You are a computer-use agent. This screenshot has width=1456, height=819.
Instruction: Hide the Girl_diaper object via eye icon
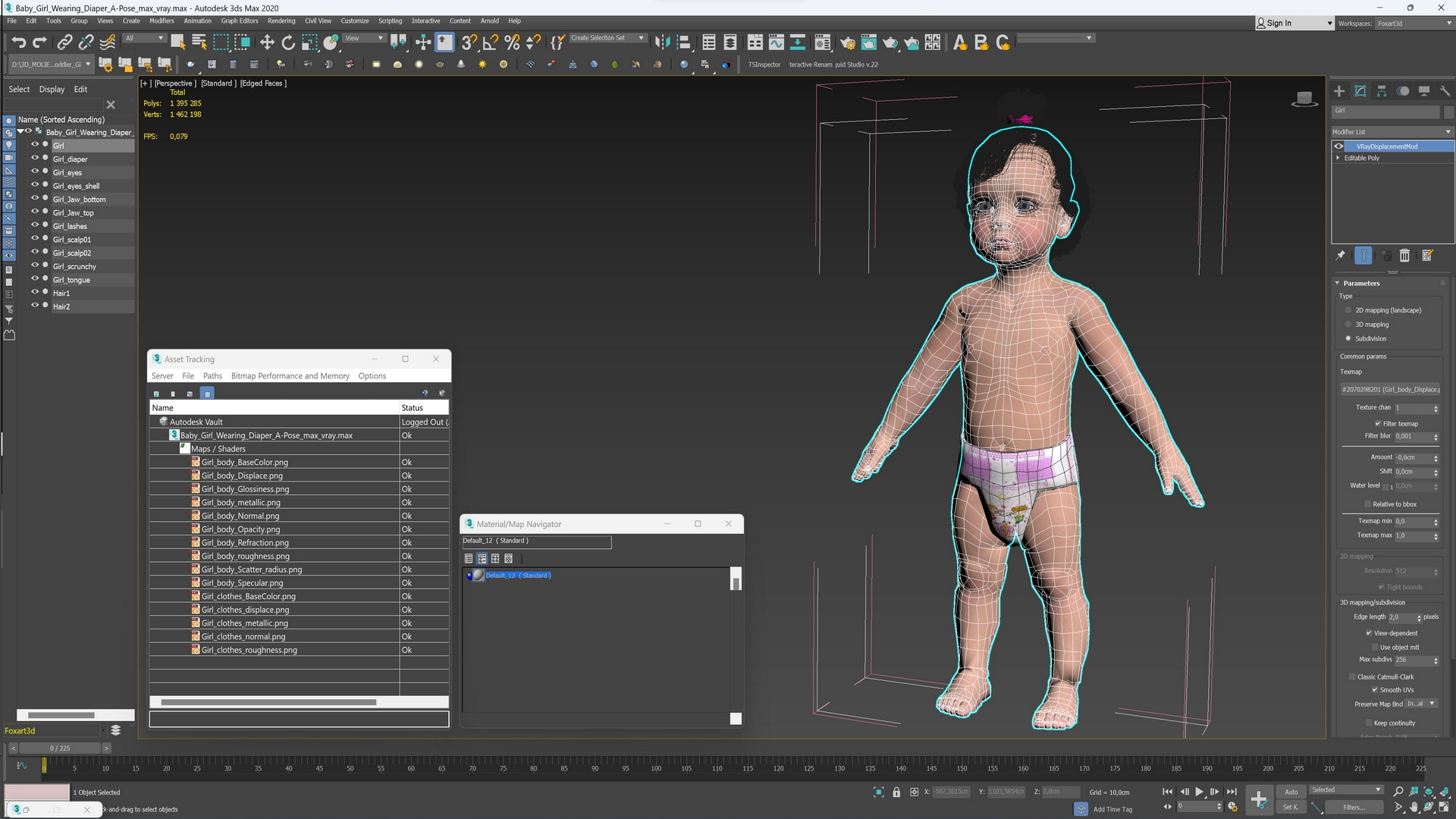click(34, 158)
